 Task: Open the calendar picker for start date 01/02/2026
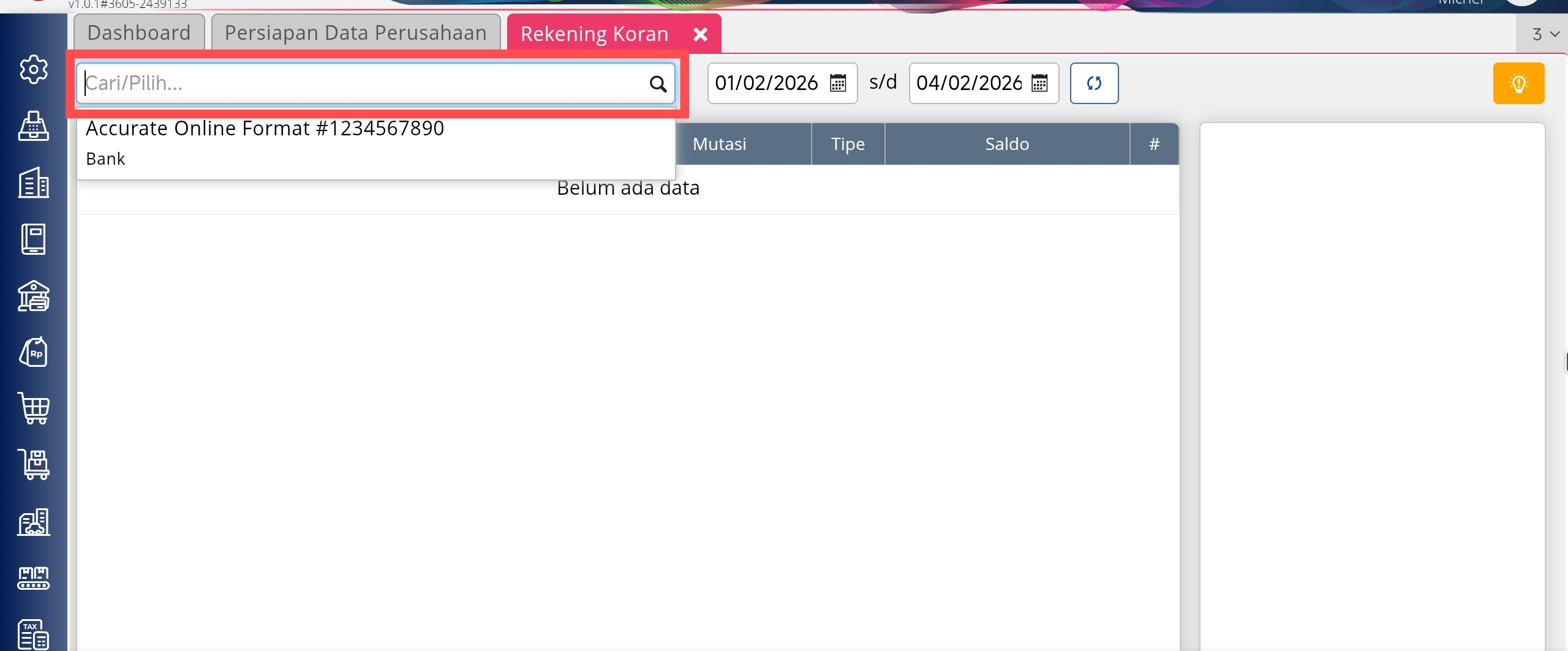click(x=838, y=83)
